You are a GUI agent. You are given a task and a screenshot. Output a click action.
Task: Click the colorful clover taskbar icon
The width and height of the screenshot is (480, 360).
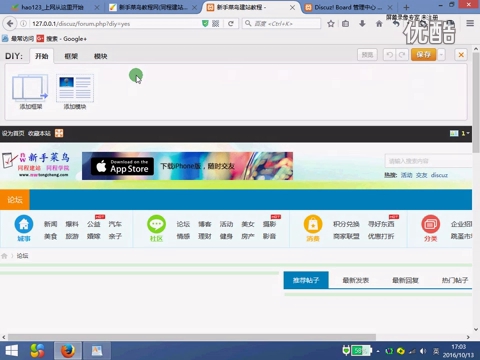click(37, 351)
